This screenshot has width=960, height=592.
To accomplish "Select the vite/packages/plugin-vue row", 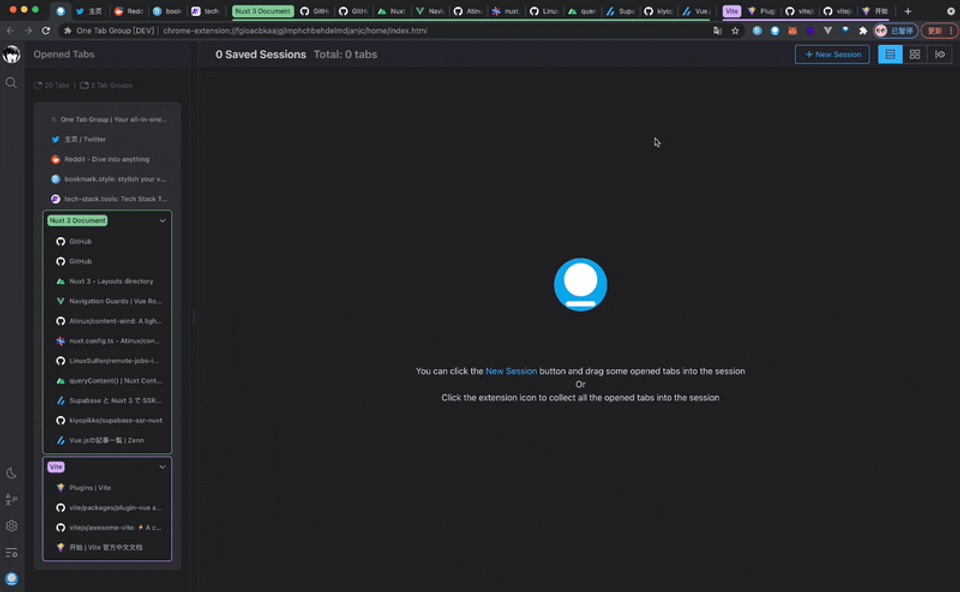I will 108,508.
